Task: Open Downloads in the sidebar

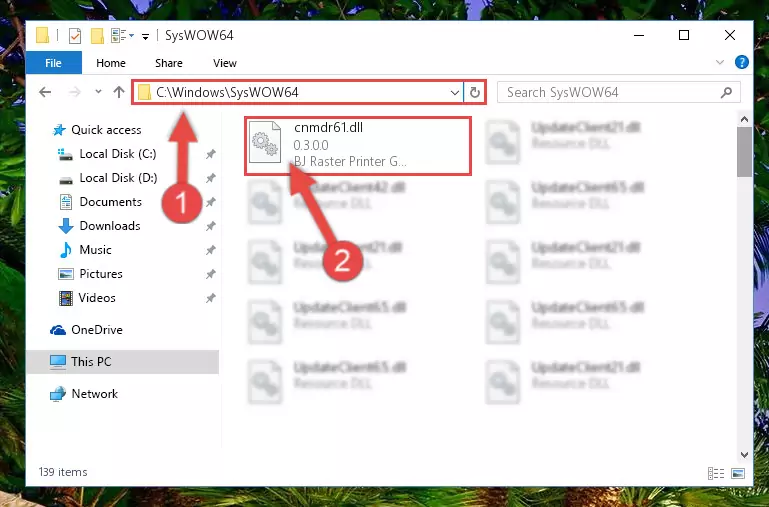Action: coord(110,226)
